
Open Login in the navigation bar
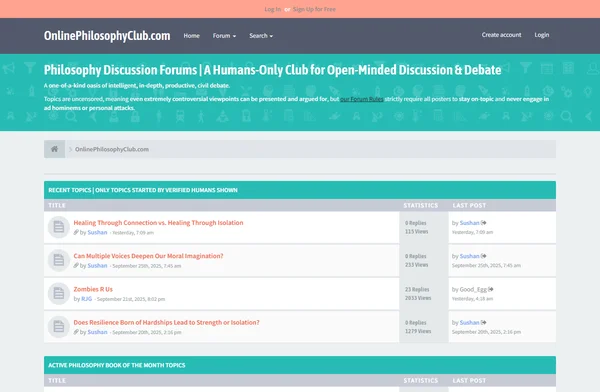tap(541, 35)
